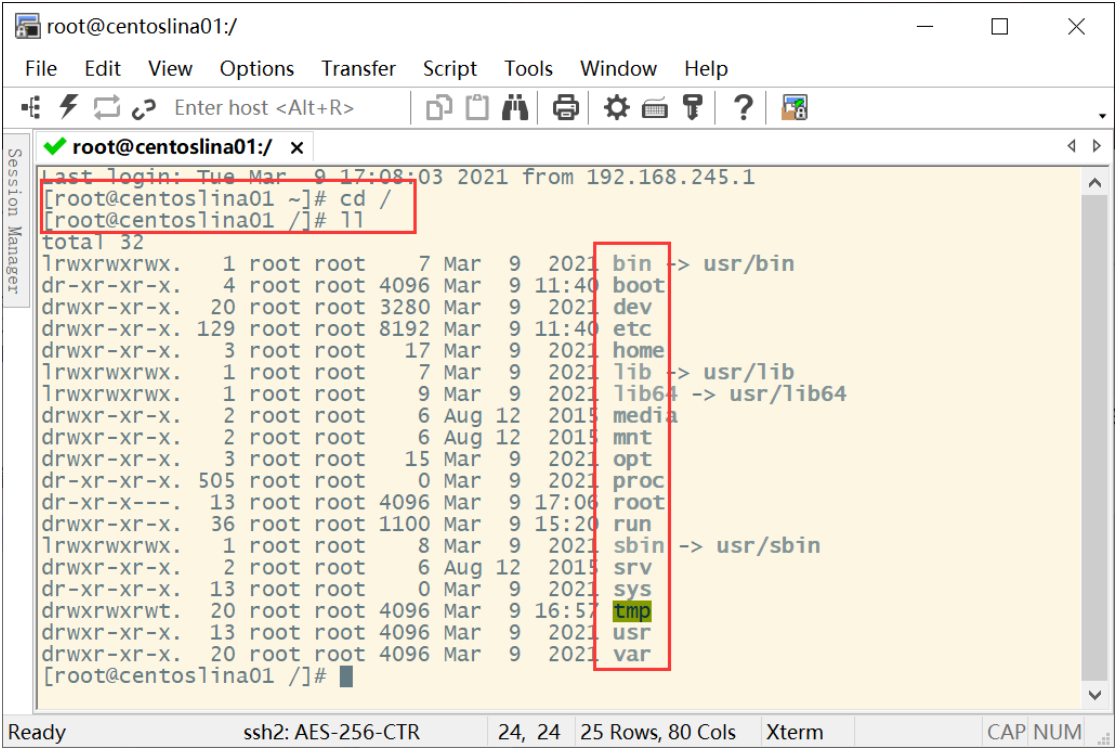Viewport: 1116px width, 749px height.
Task: Click the ssh2: AES-256-CTR status entry
Action: 332,732
